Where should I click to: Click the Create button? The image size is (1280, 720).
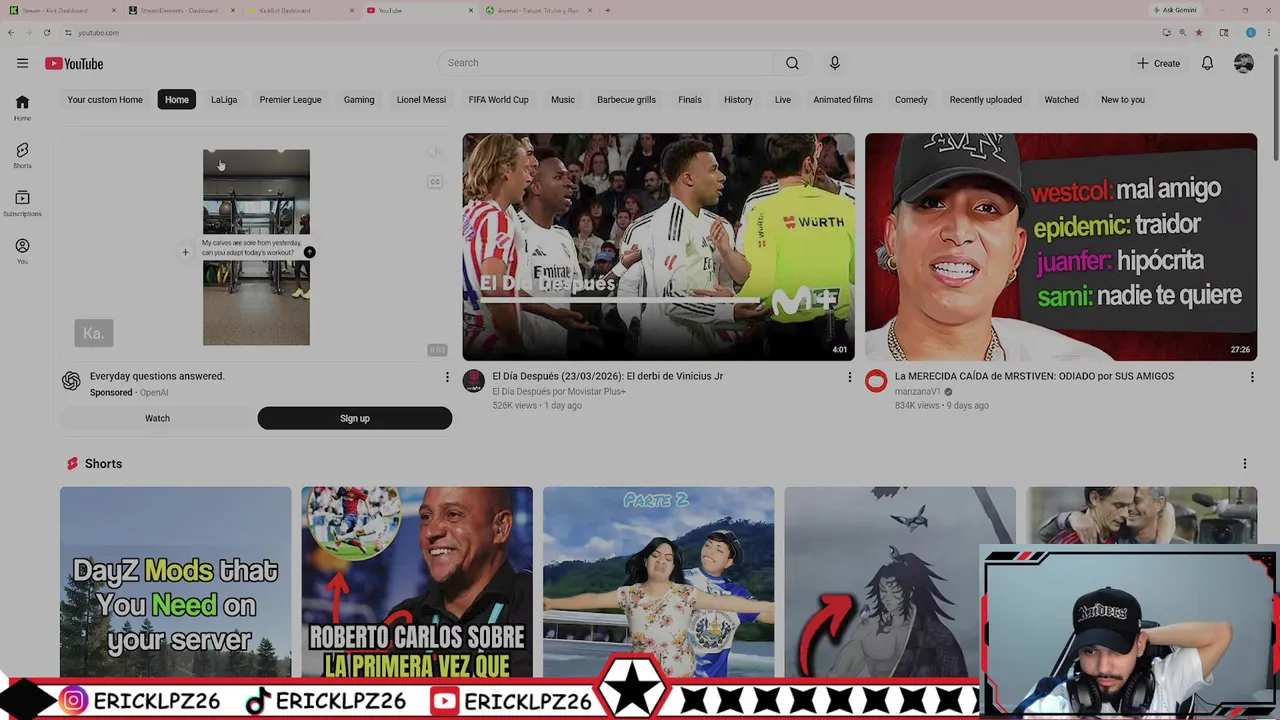1159,63
